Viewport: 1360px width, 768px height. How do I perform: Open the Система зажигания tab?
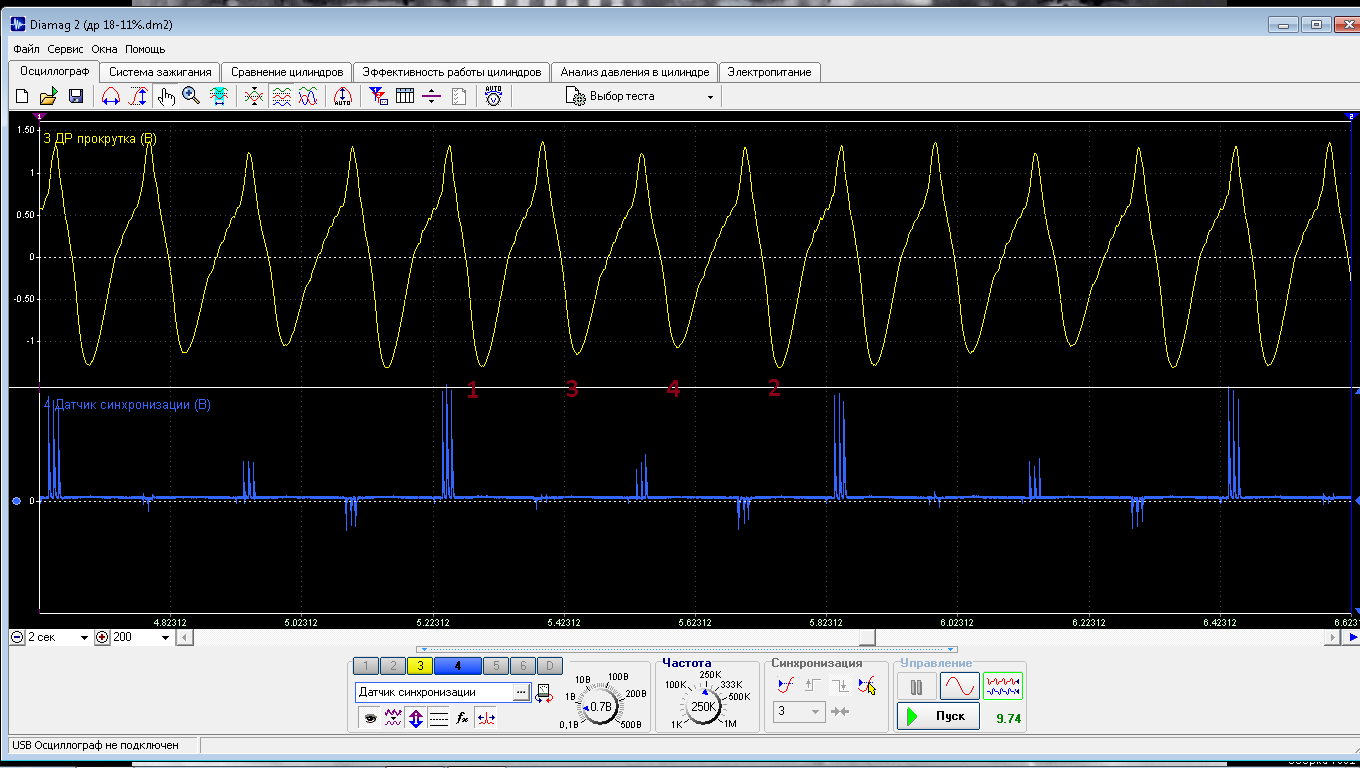[x=160, y=72]
